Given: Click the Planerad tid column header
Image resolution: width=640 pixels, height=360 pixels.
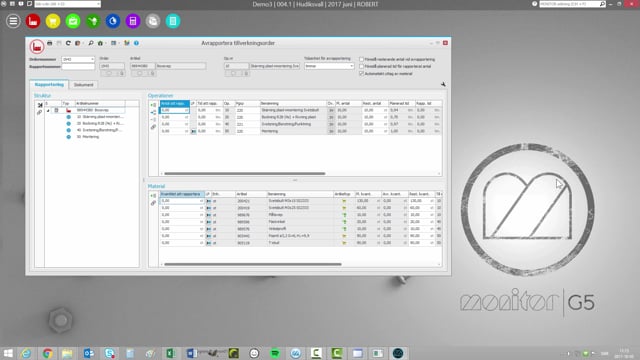Looking at the screenshot, I should click(x=402, y=103).
